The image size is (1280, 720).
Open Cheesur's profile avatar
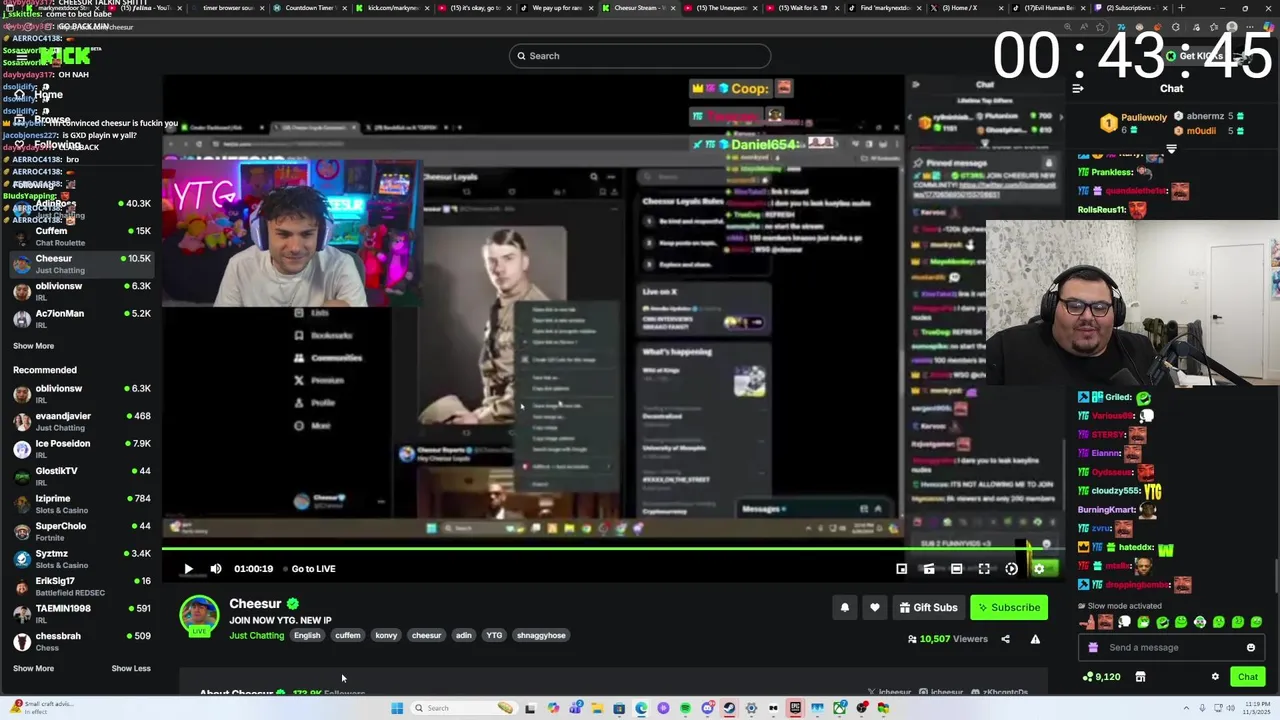pyautogui.click(x=199, y=615)
